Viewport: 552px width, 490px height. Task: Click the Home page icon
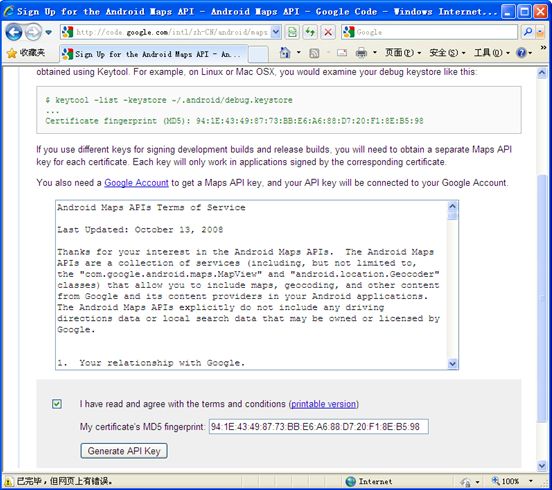[285, 53]
